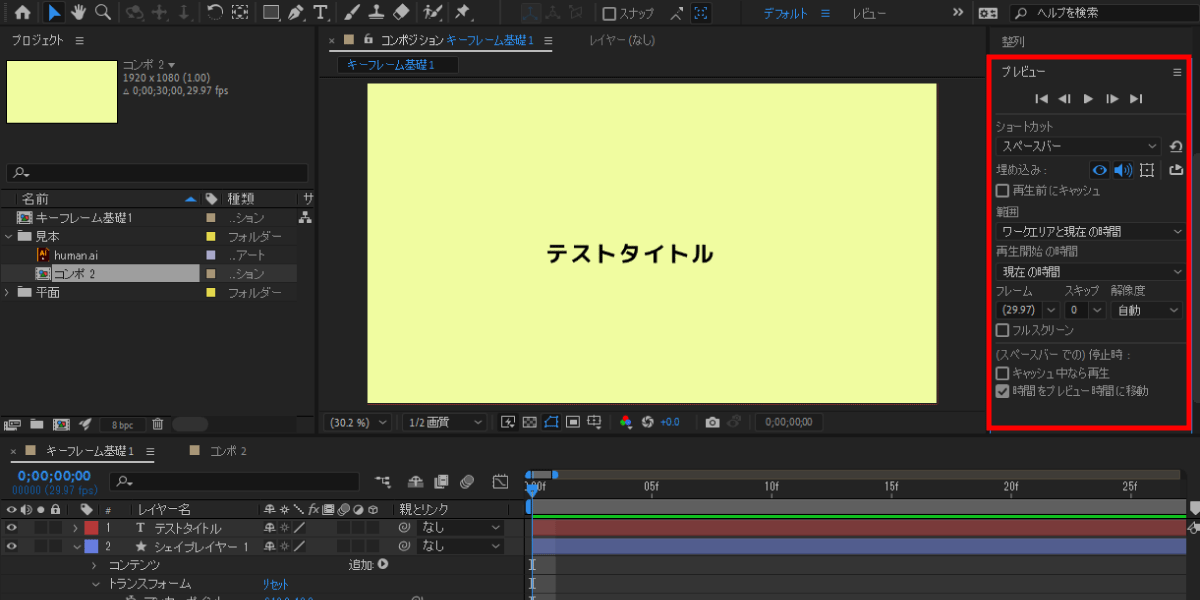
Task: Open the 1/2 画質 resolution dropdown
Action: (x=445, y=422)
